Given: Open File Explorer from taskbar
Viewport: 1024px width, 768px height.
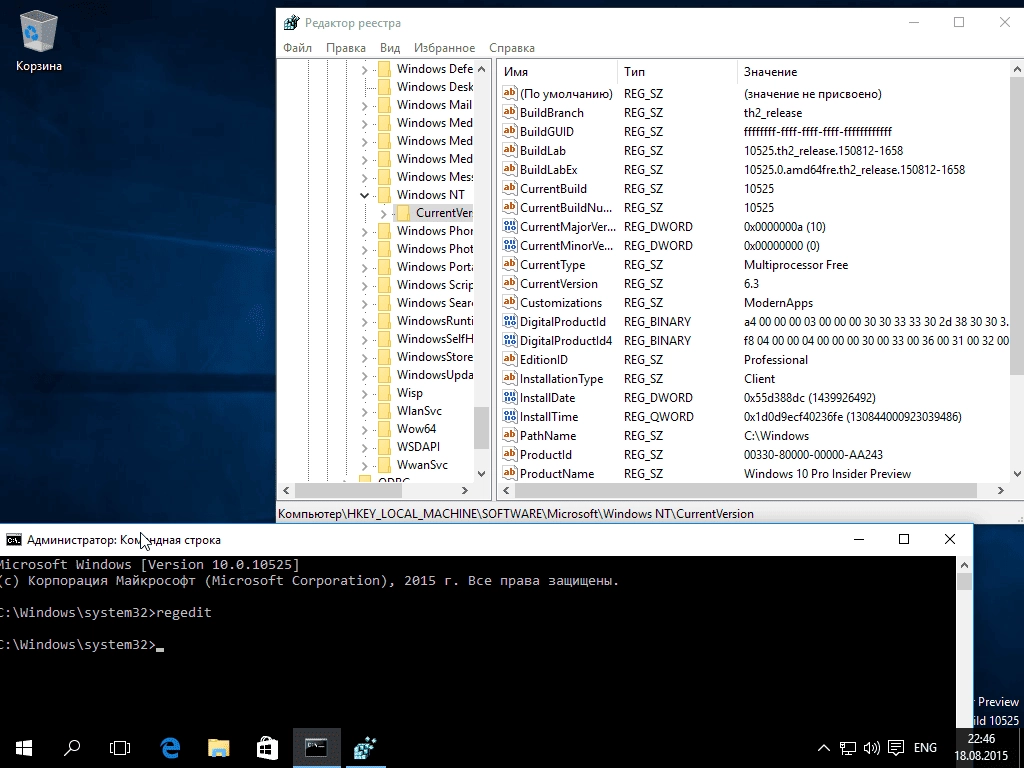Looking at the screenshot, I should (x=219, y=748).
